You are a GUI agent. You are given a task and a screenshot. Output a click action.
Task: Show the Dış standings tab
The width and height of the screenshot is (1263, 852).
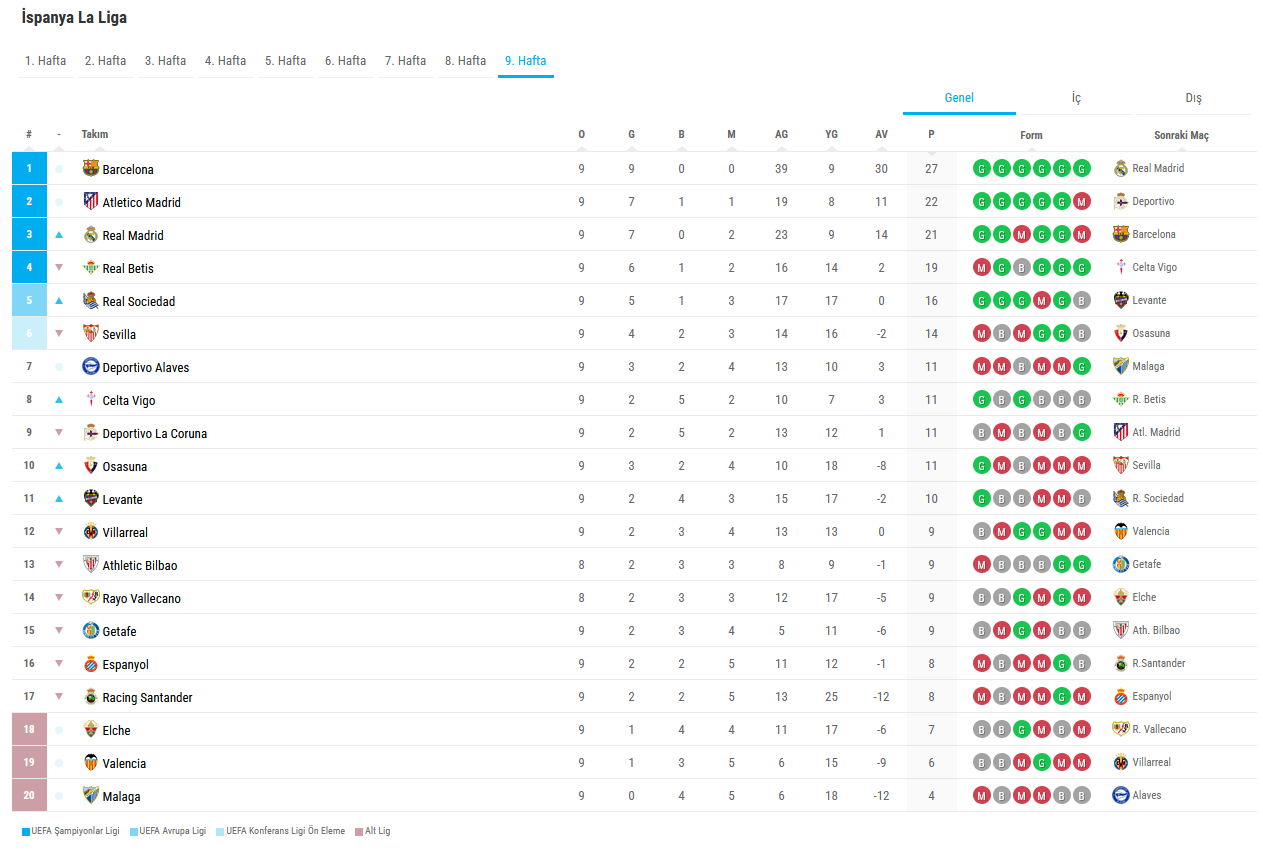1193,98
